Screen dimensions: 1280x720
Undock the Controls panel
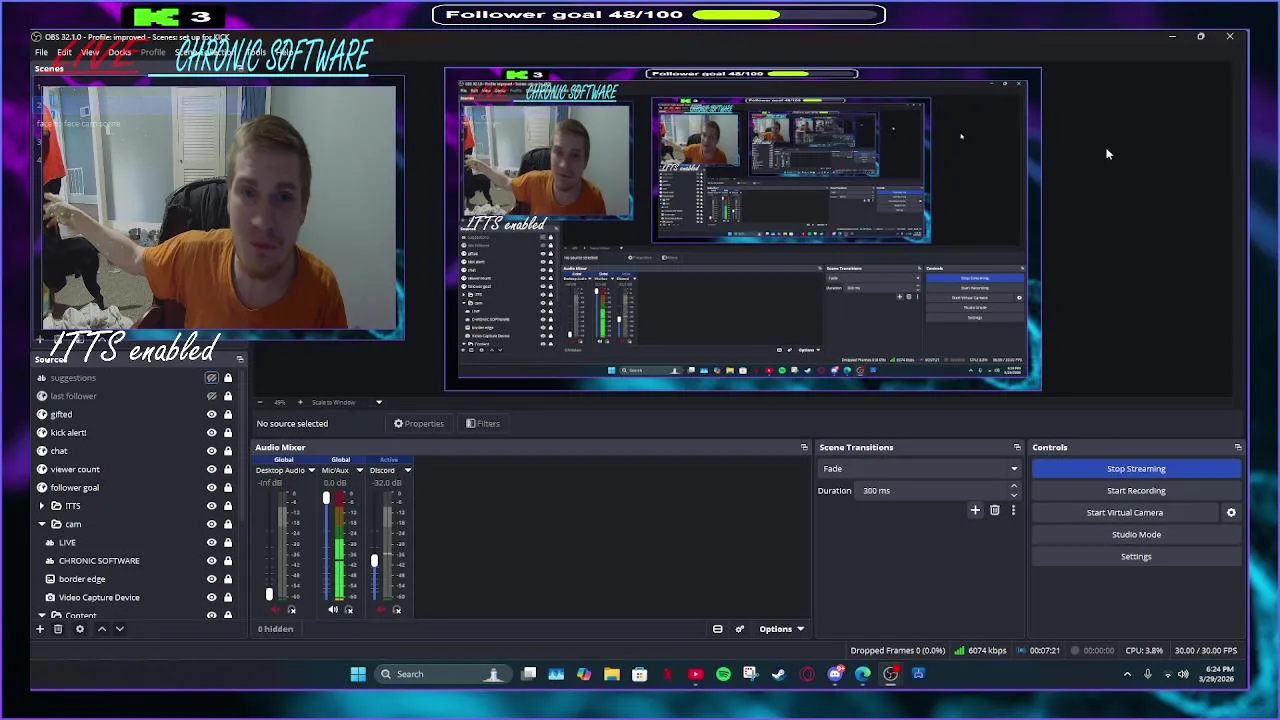click(1238, 447)
